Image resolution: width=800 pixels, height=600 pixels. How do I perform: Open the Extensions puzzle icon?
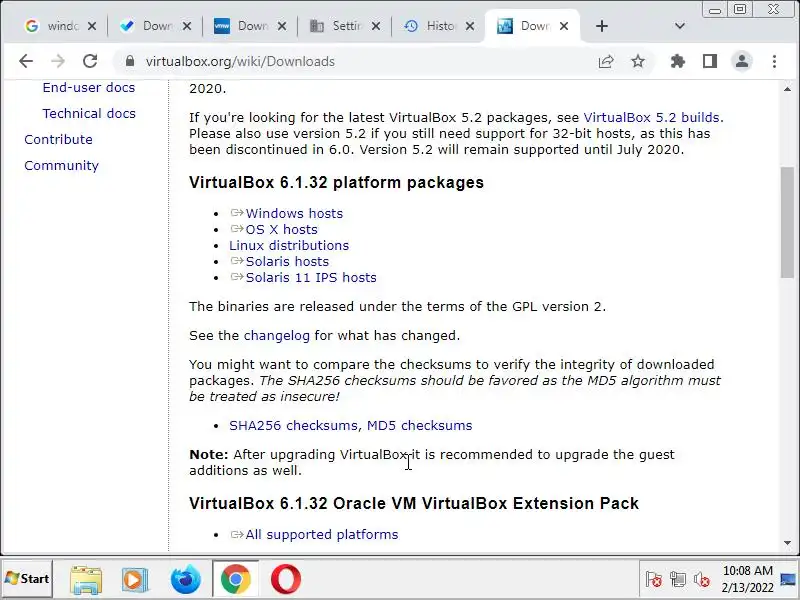coord(678,62)
